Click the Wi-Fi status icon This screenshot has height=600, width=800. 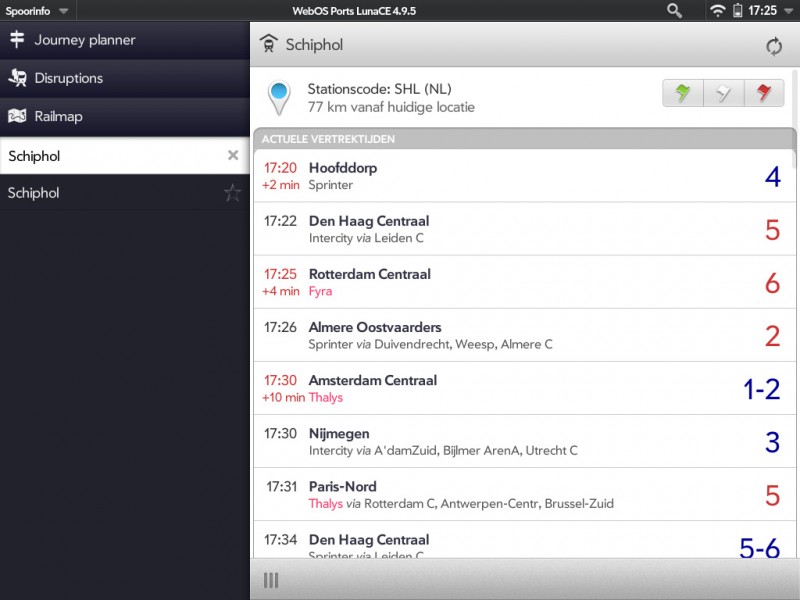pyautogui.click(x=717, y=10)
